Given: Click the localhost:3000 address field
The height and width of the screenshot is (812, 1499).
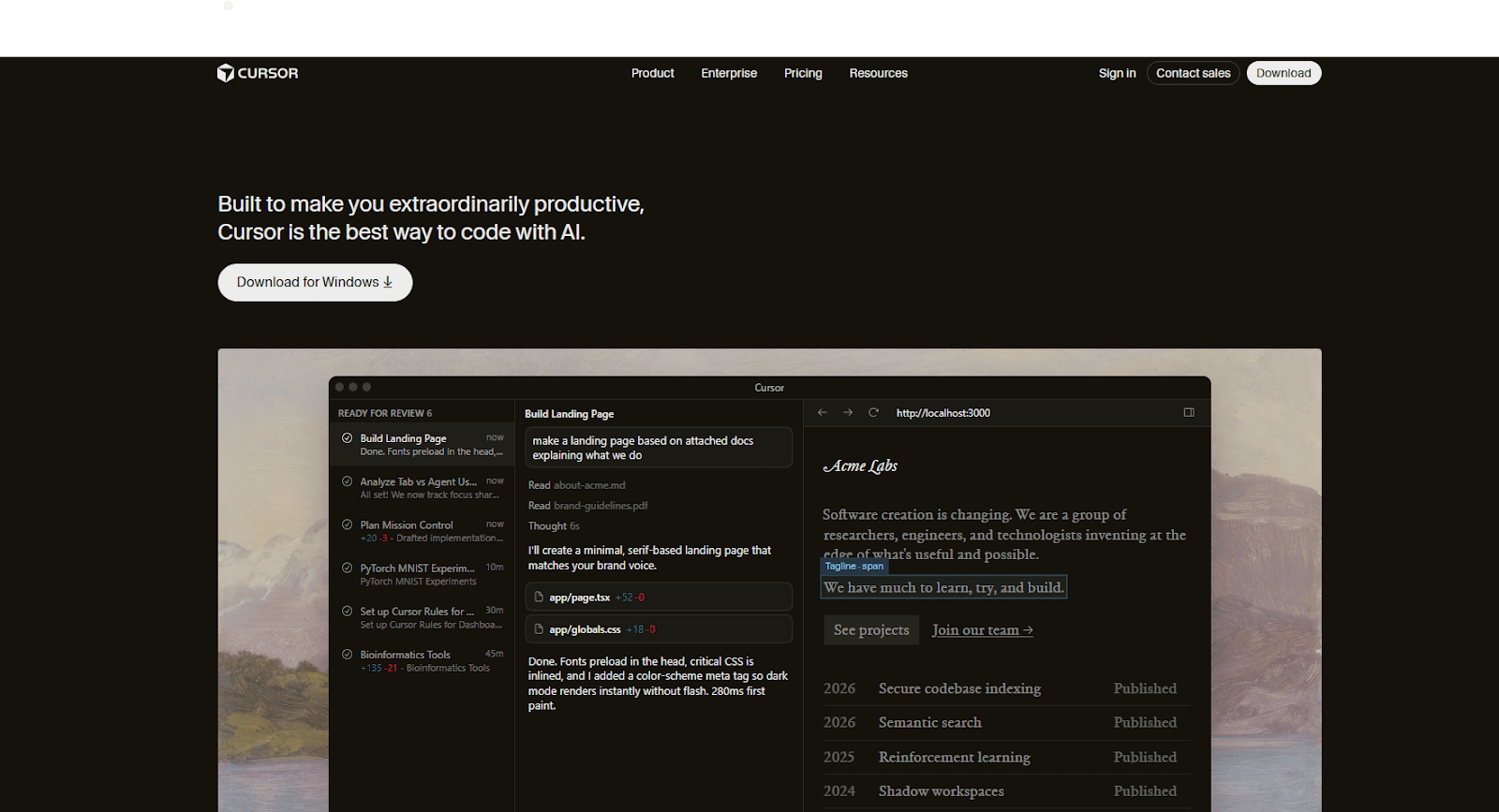Looking at the screenshot, I should click(x=942, y=413).
